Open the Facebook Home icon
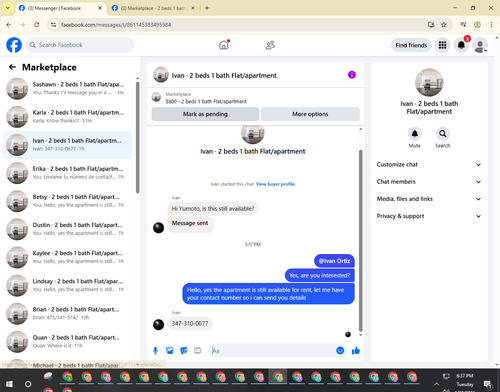The width and height of the screenshot is (500, 392). click(x=224, y=45)
